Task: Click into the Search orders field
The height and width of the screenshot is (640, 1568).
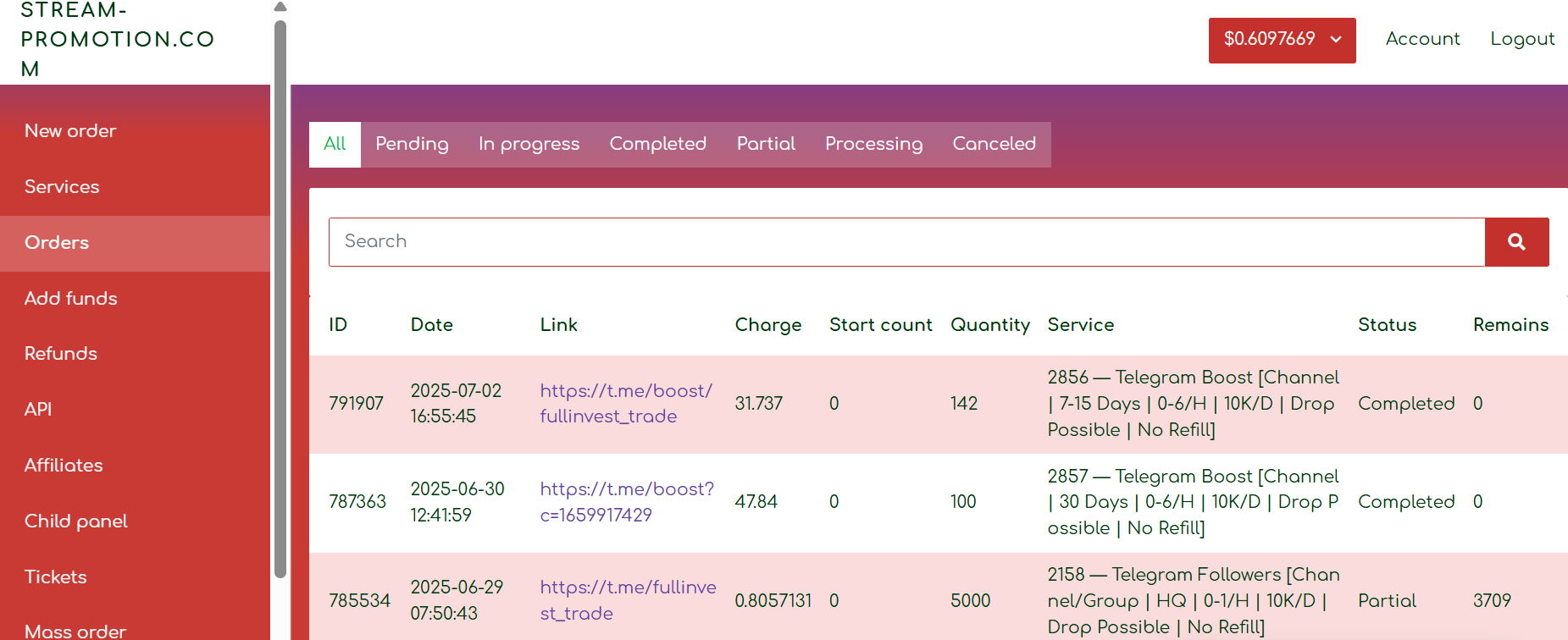Action: click(906, 242)
